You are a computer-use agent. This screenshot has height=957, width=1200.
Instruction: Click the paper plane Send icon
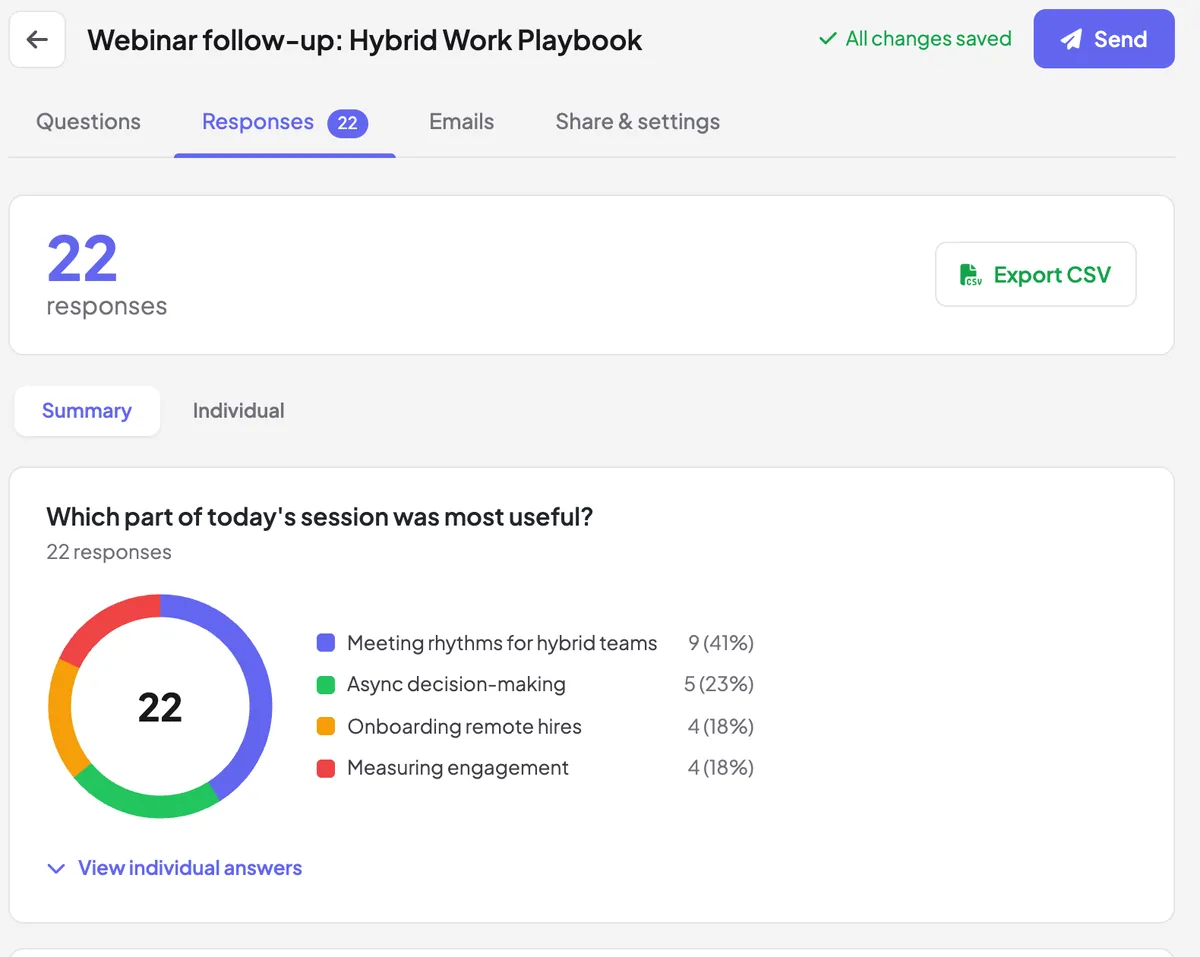point(1071,40)
